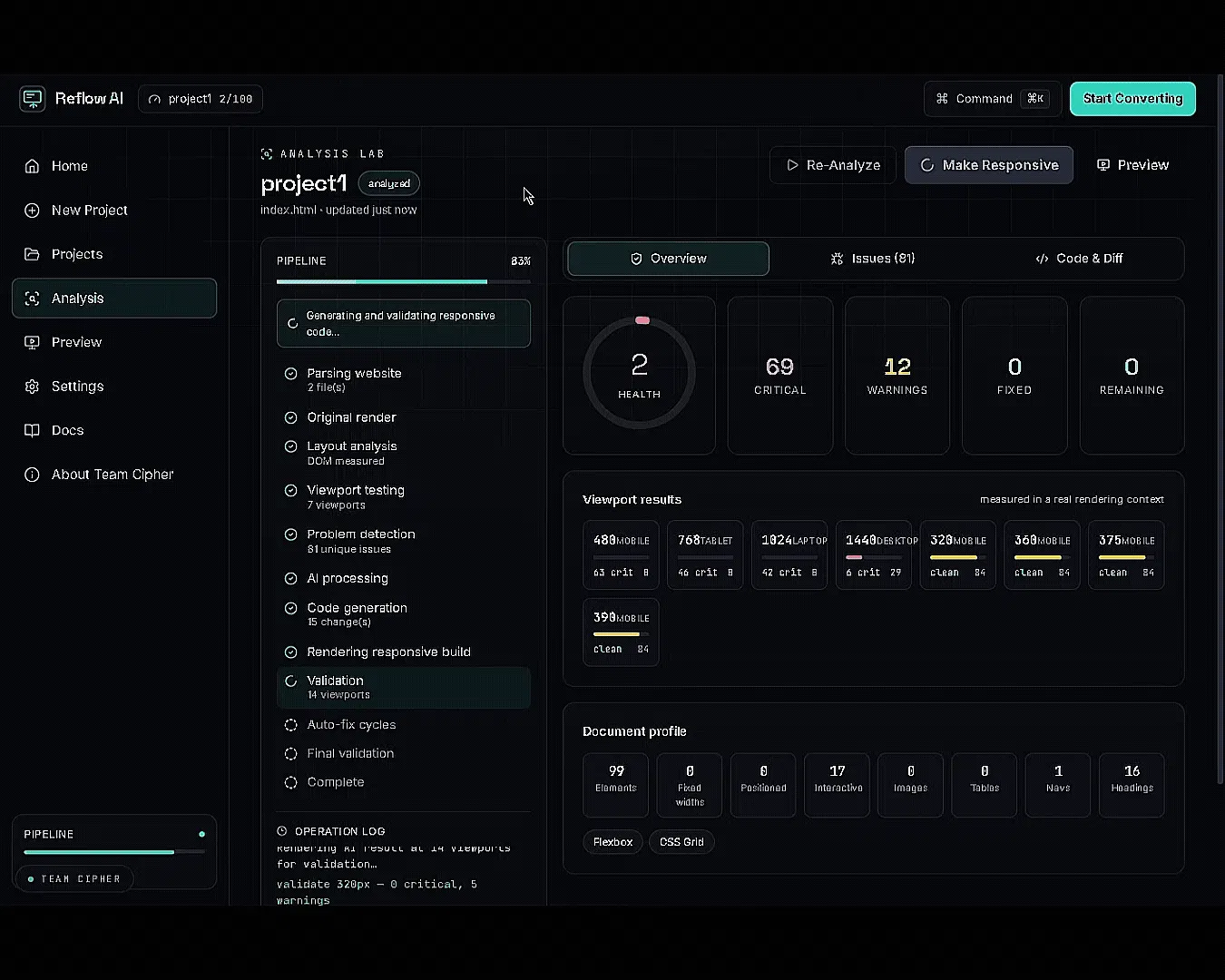Click the Generating and validating status box

(x=404, y=324)
